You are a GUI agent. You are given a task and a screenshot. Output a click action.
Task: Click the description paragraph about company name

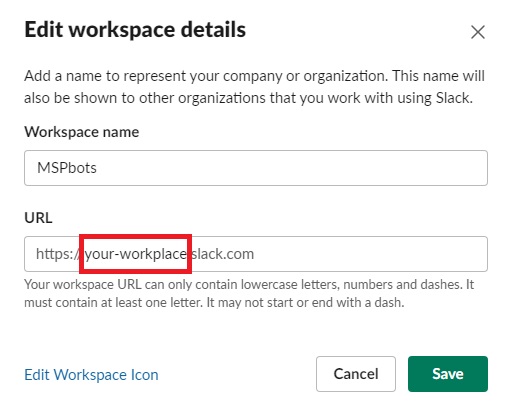click(x=254, y=87)
